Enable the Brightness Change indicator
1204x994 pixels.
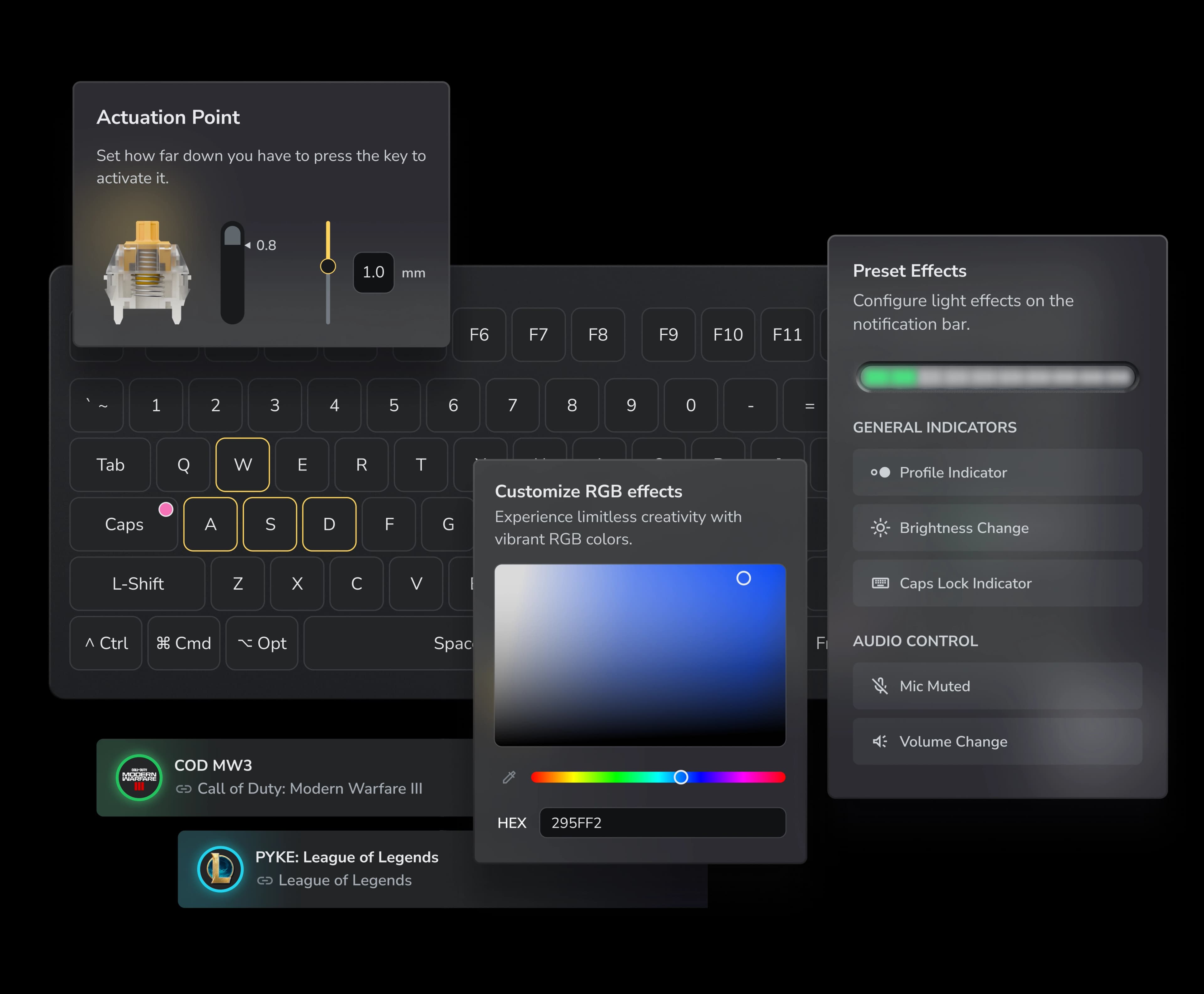point(997,528)
